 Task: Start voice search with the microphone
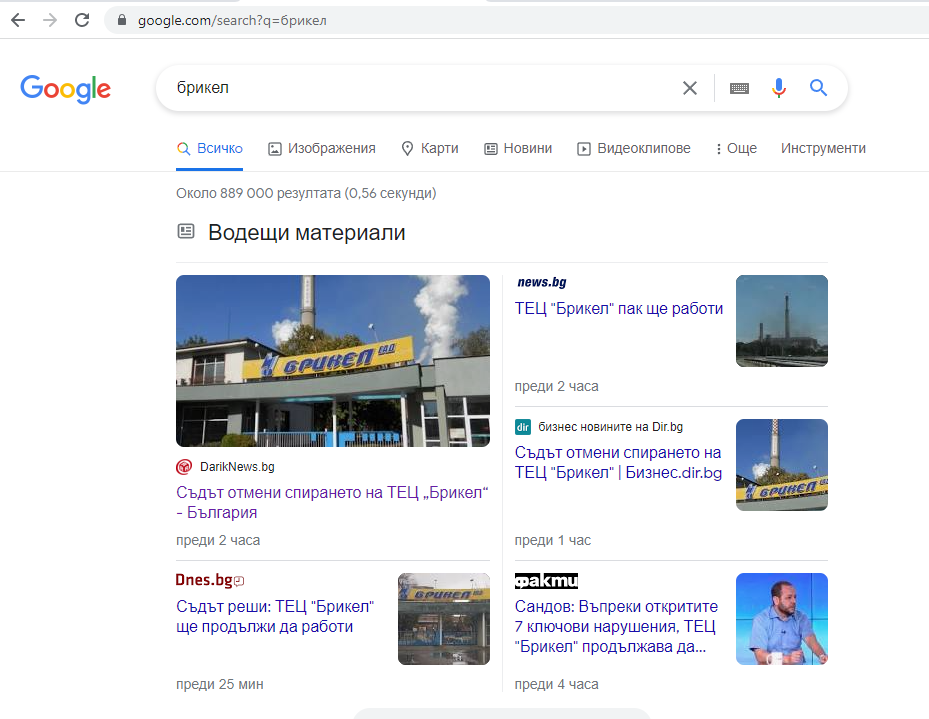point(779,88)
